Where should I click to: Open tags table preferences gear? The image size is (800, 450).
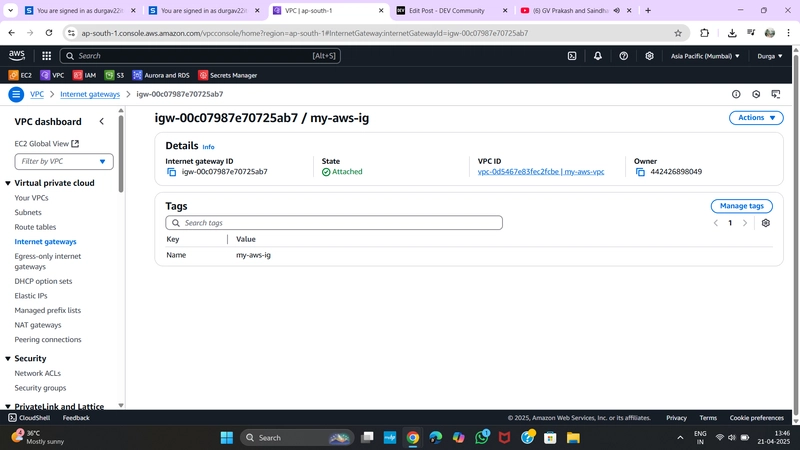(x=765, y=223)
